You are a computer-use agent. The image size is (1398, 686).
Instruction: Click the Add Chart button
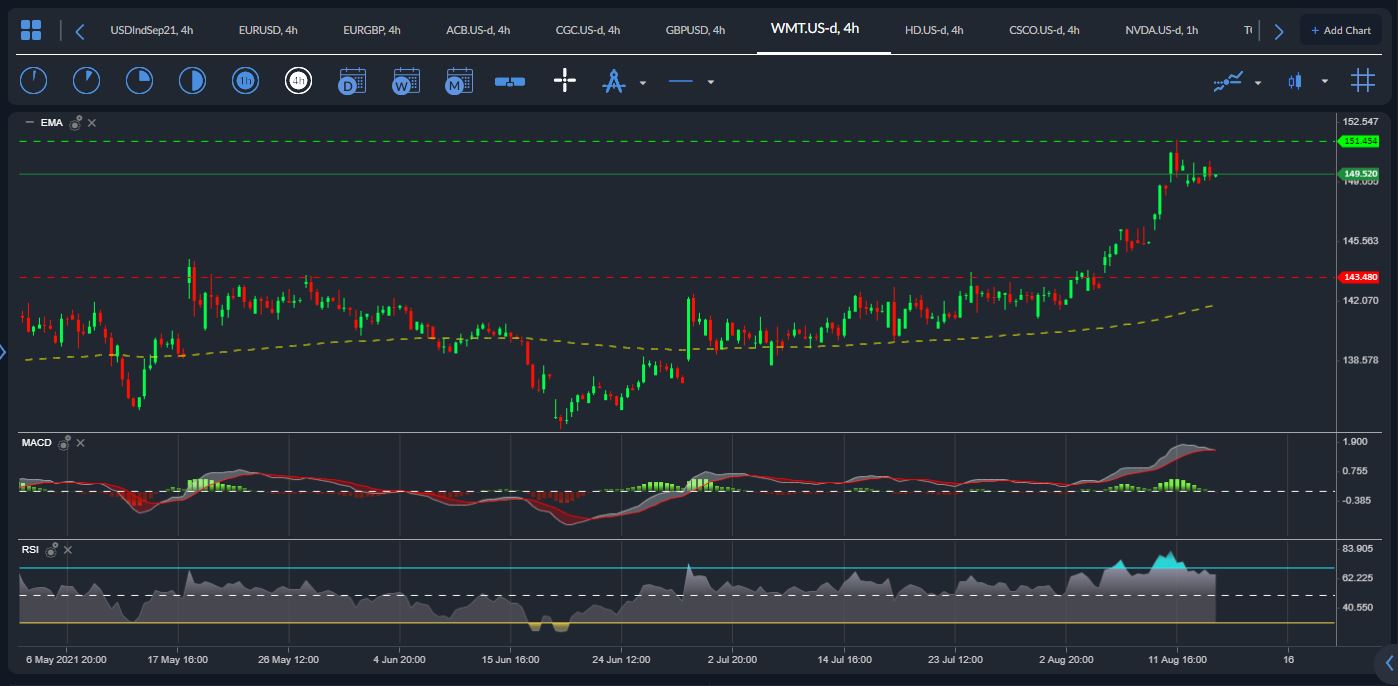coord(1341,30)
